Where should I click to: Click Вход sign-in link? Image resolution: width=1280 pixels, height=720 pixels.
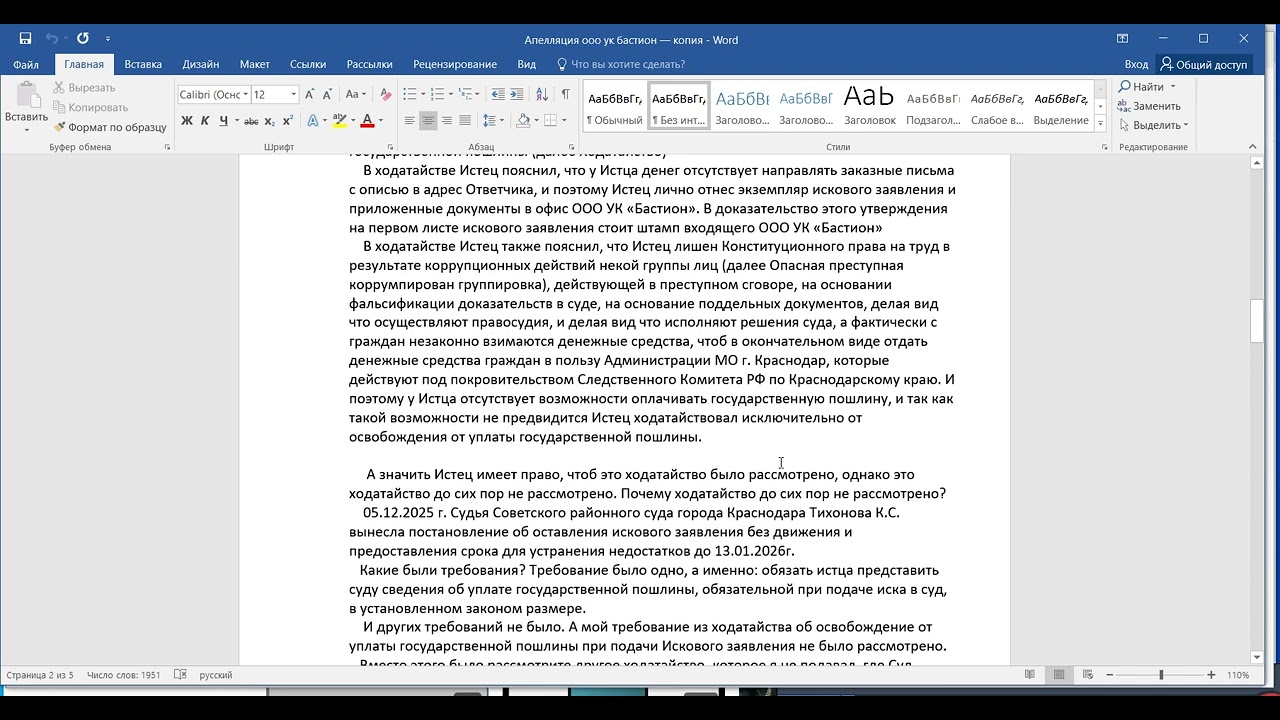[x=1136, y=64]
